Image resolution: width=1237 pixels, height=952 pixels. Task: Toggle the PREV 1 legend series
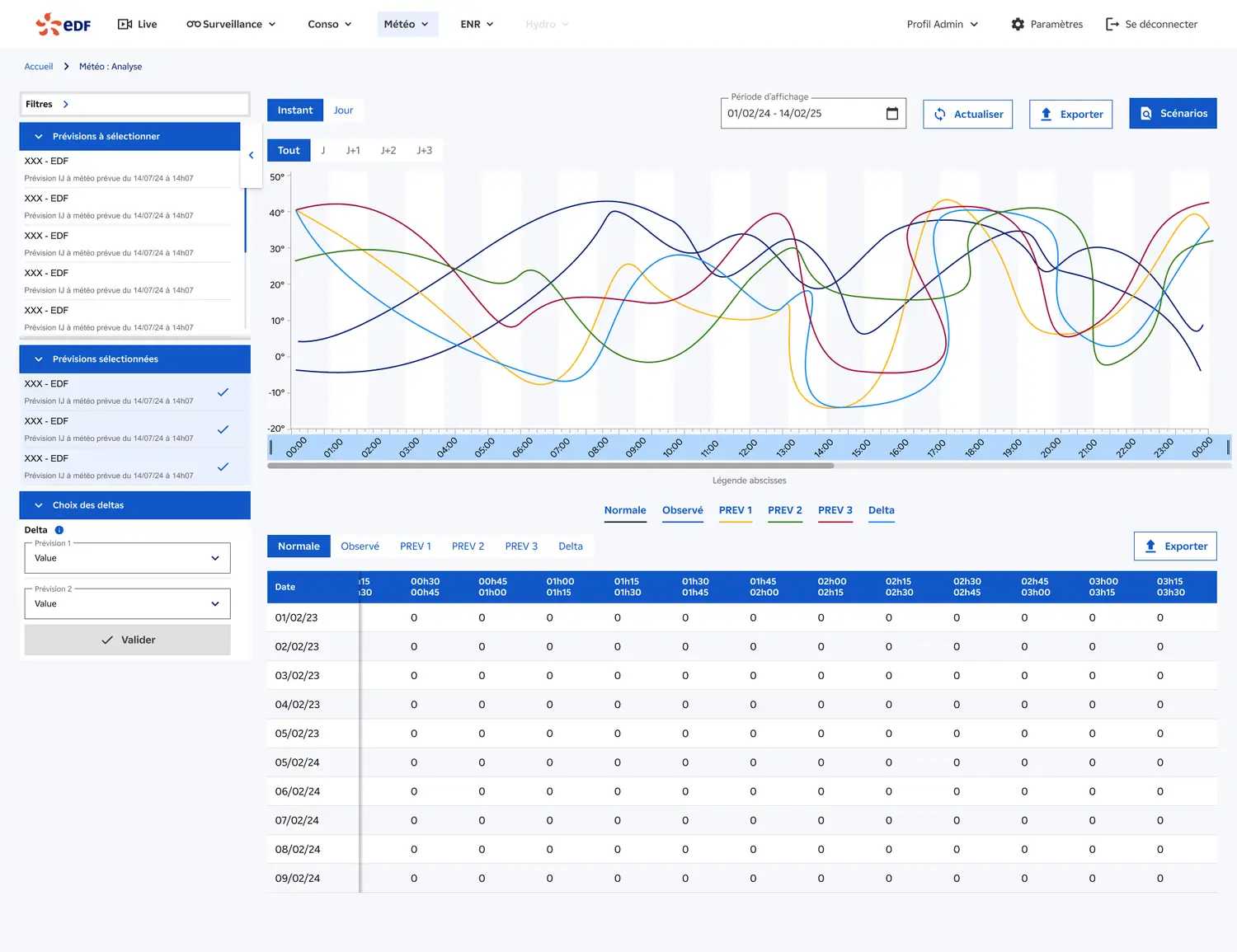pos(736,511)
